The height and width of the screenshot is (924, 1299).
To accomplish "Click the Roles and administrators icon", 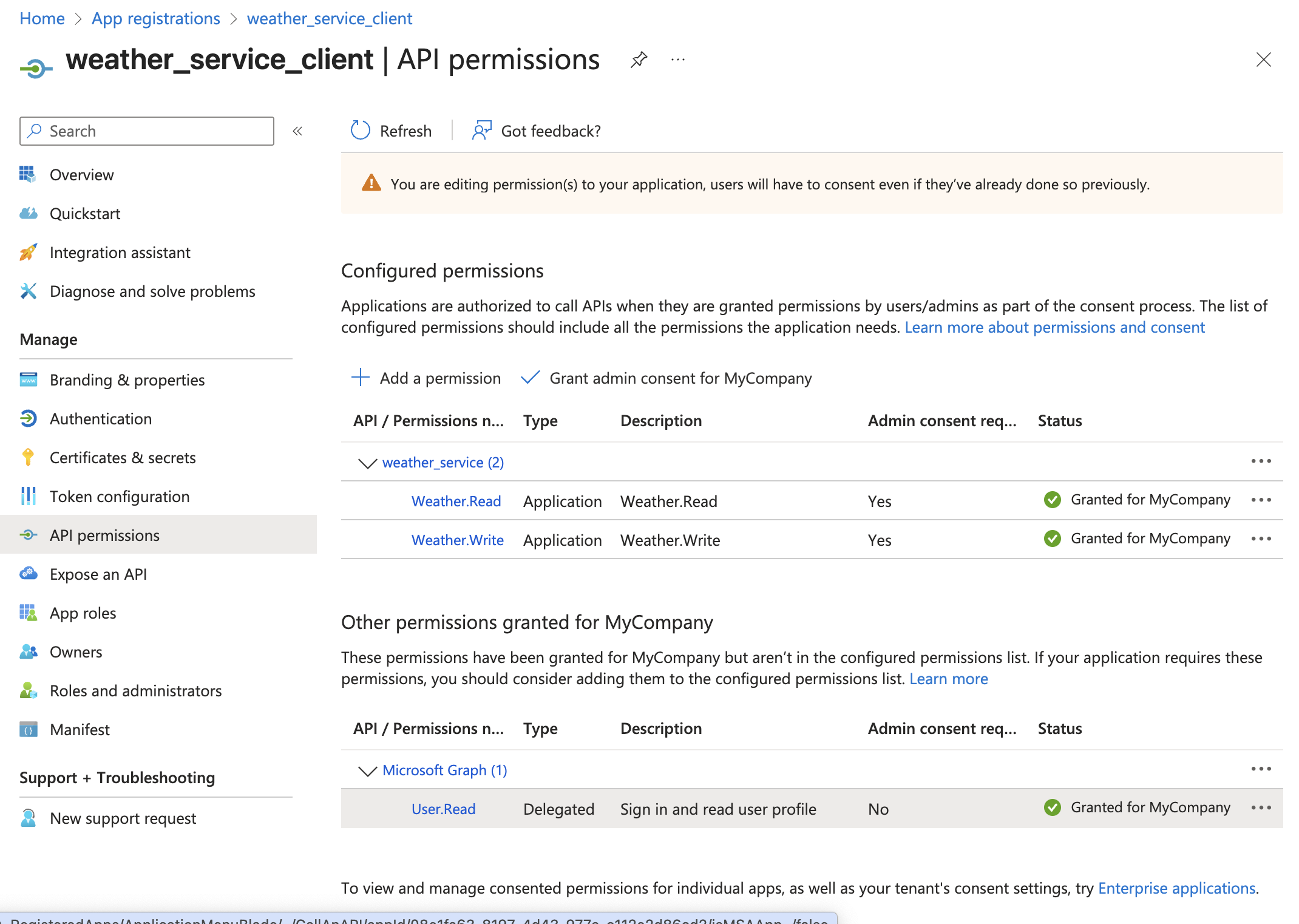I will coord(28,690).
